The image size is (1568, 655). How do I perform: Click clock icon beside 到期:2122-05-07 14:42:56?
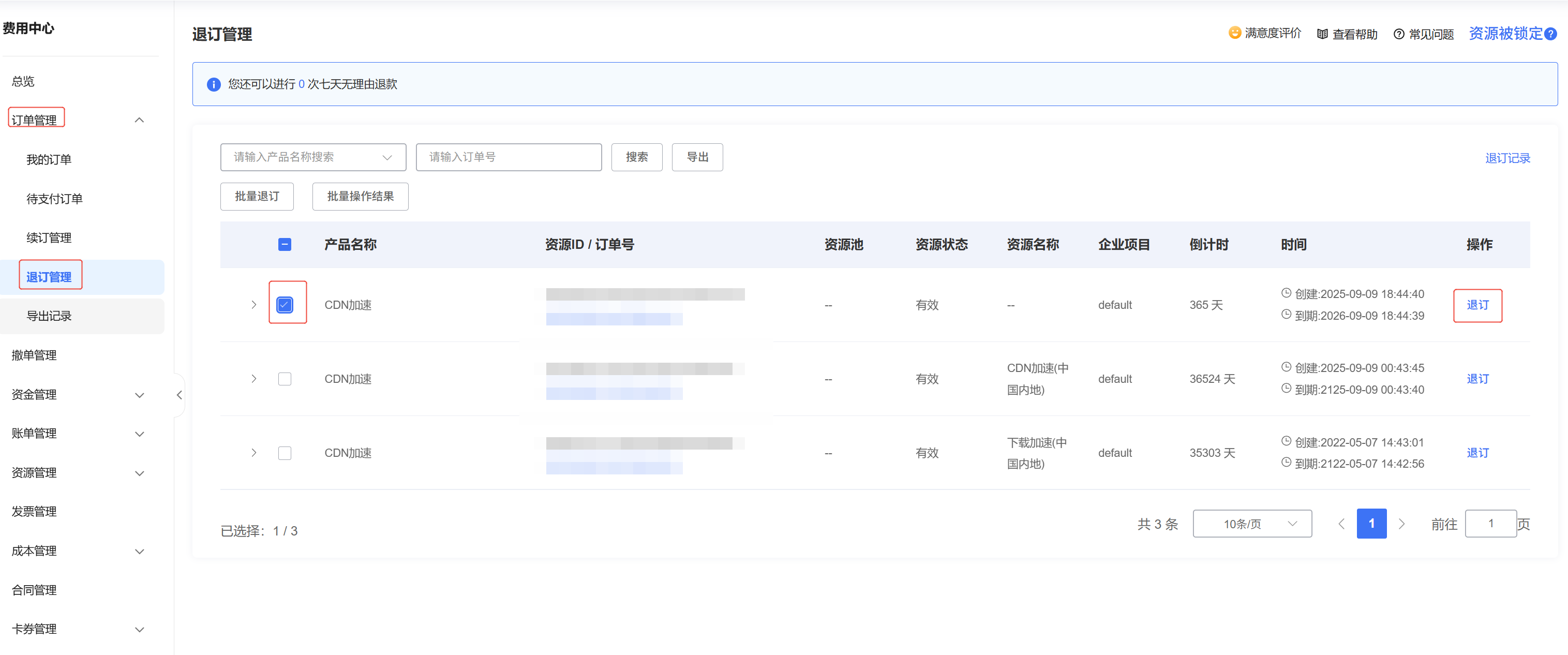1286,462
